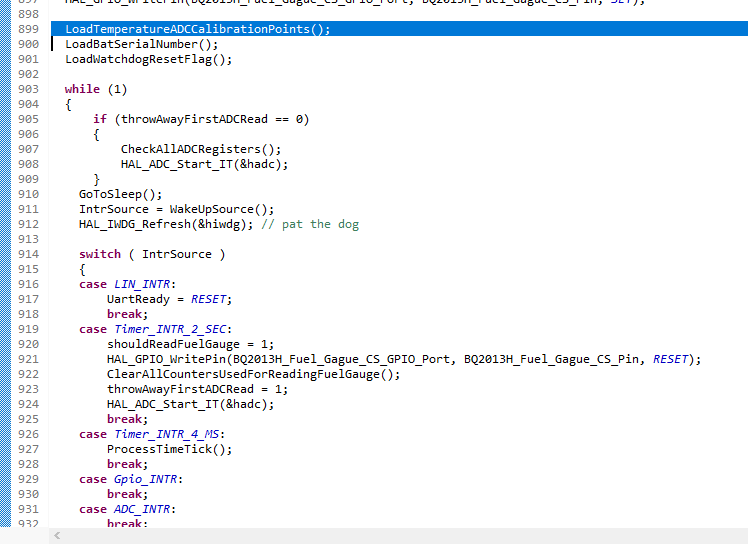Click line number 899 in gutter
This screenshot has width=748, height=545.
click(x=28, y=29)
